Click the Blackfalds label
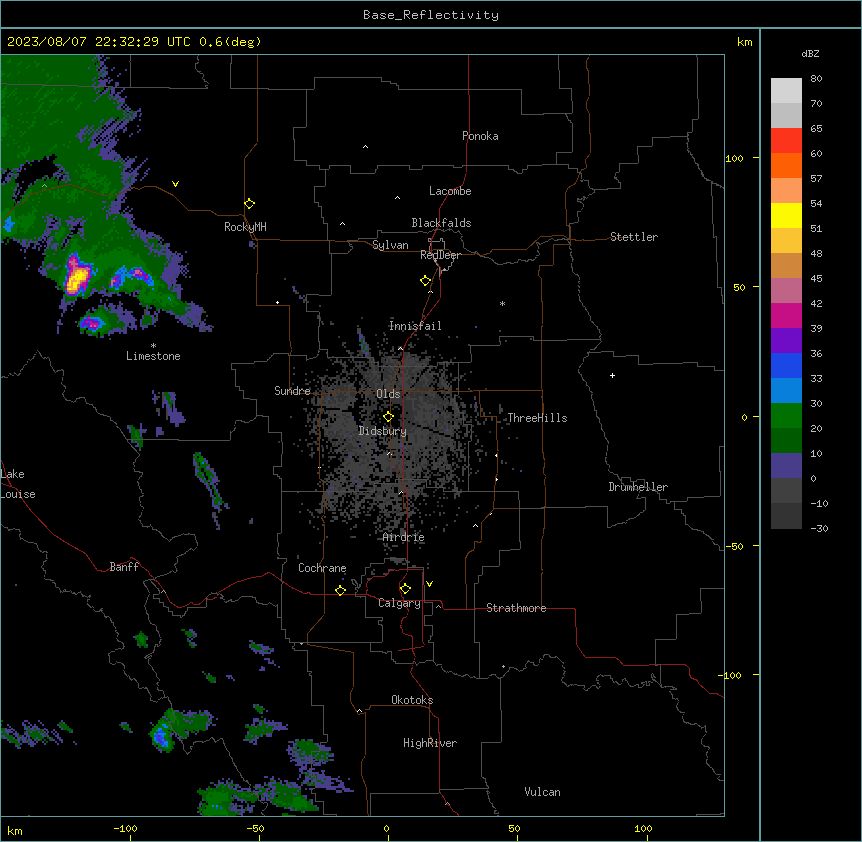 click(x=441, y=223)
